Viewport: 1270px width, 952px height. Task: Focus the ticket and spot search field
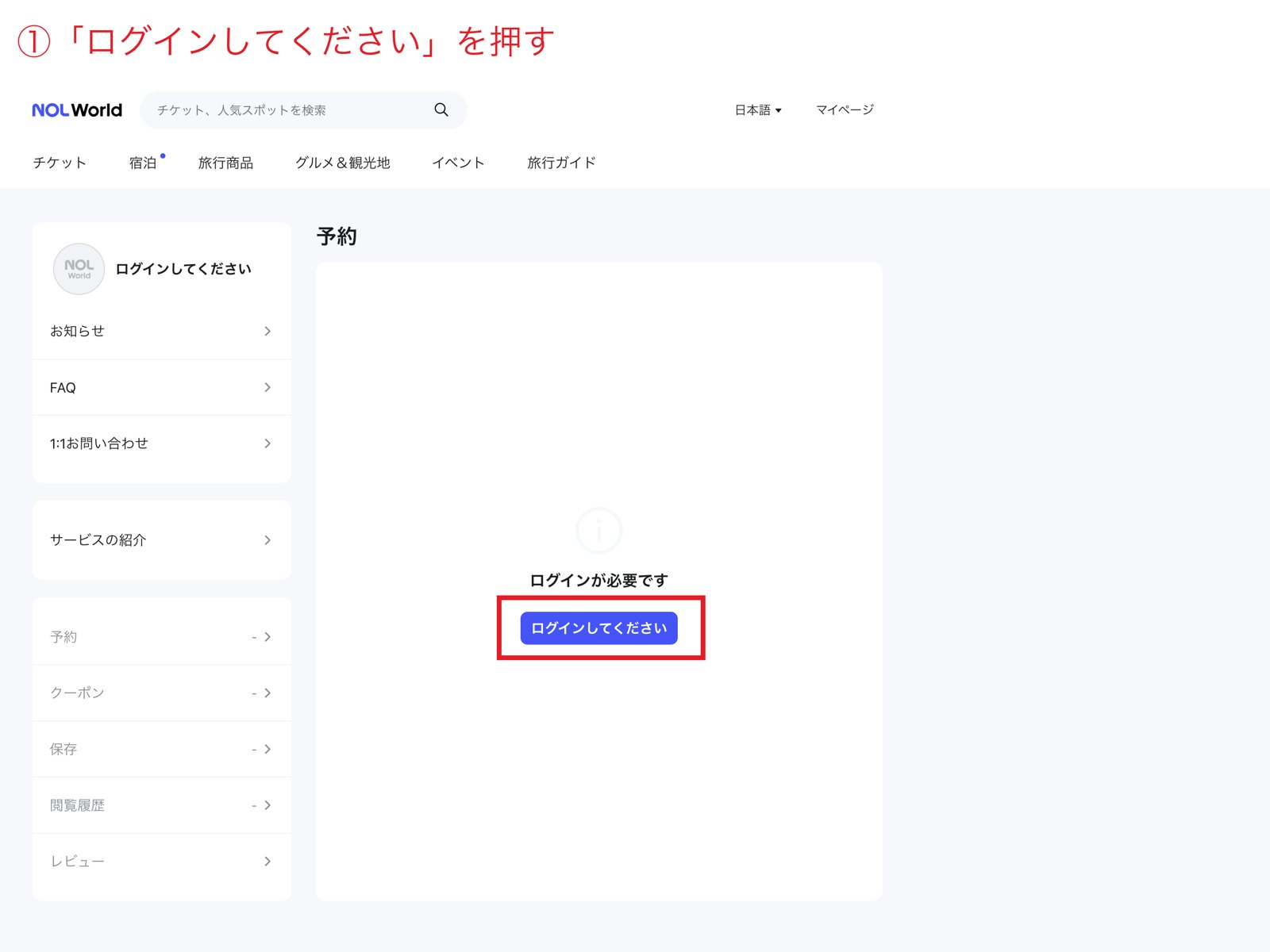click(x=303, y=110)
